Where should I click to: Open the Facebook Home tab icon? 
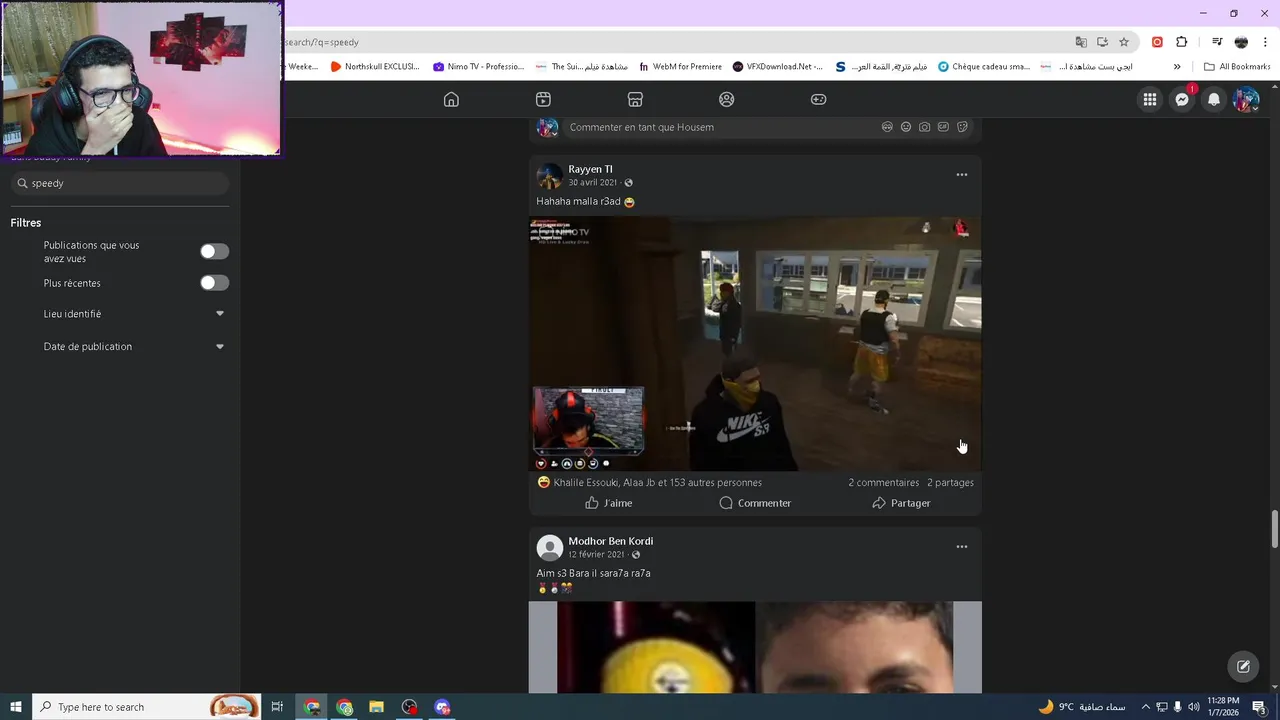pos(451,99)
